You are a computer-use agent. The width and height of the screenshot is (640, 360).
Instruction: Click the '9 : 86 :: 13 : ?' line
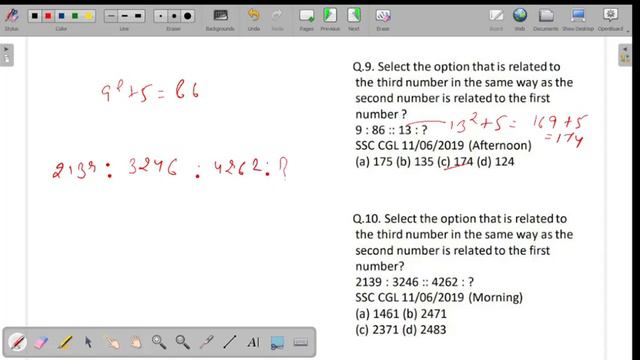pyautogui.click(x=391, y=130)
